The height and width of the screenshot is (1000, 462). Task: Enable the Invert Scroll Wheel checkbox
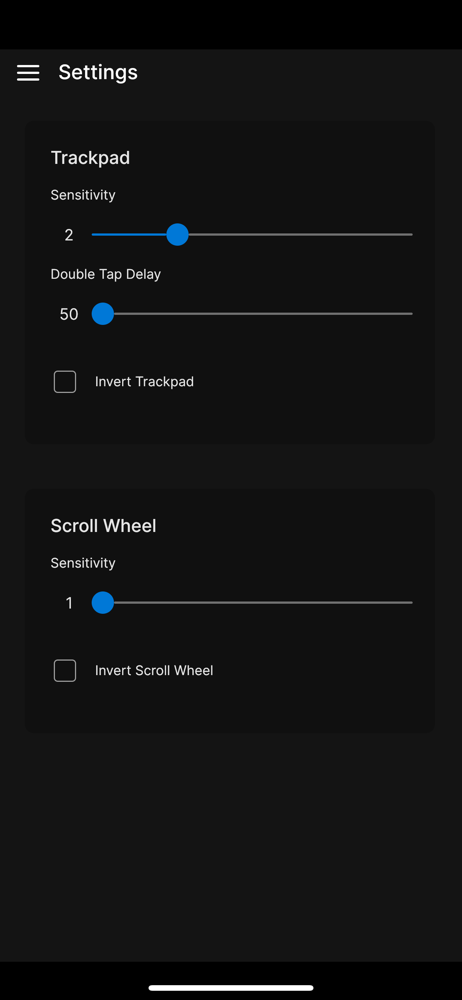pyautogui.click(x=65, y=671)
